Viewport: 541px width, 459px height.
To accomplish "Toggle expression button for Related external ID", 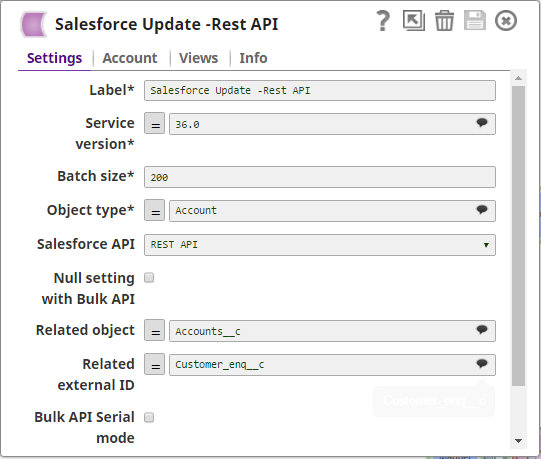I will (x=154, y=364).
